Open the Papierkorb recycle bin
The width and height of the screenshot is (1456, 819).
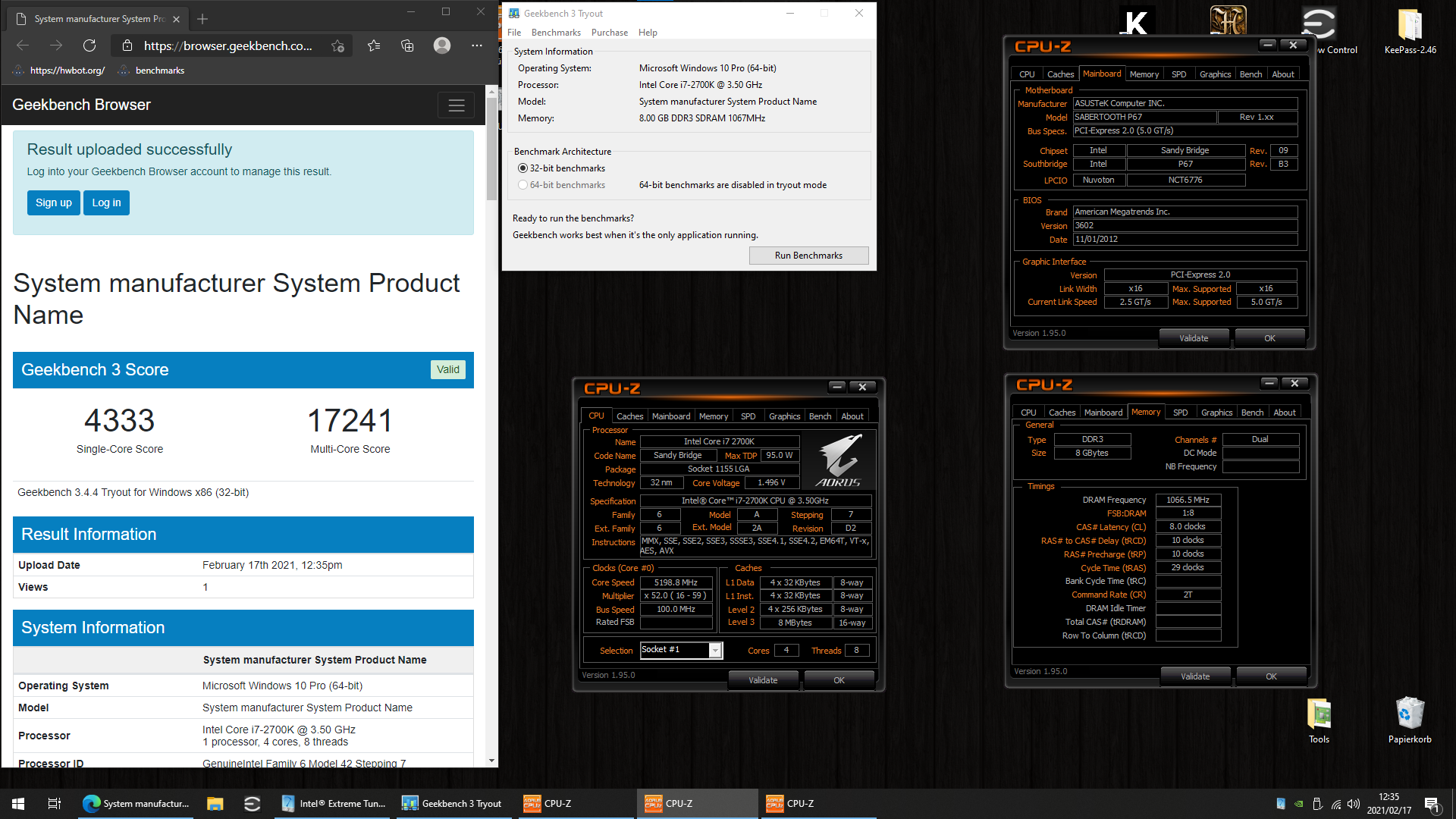tap(1410, 720)
